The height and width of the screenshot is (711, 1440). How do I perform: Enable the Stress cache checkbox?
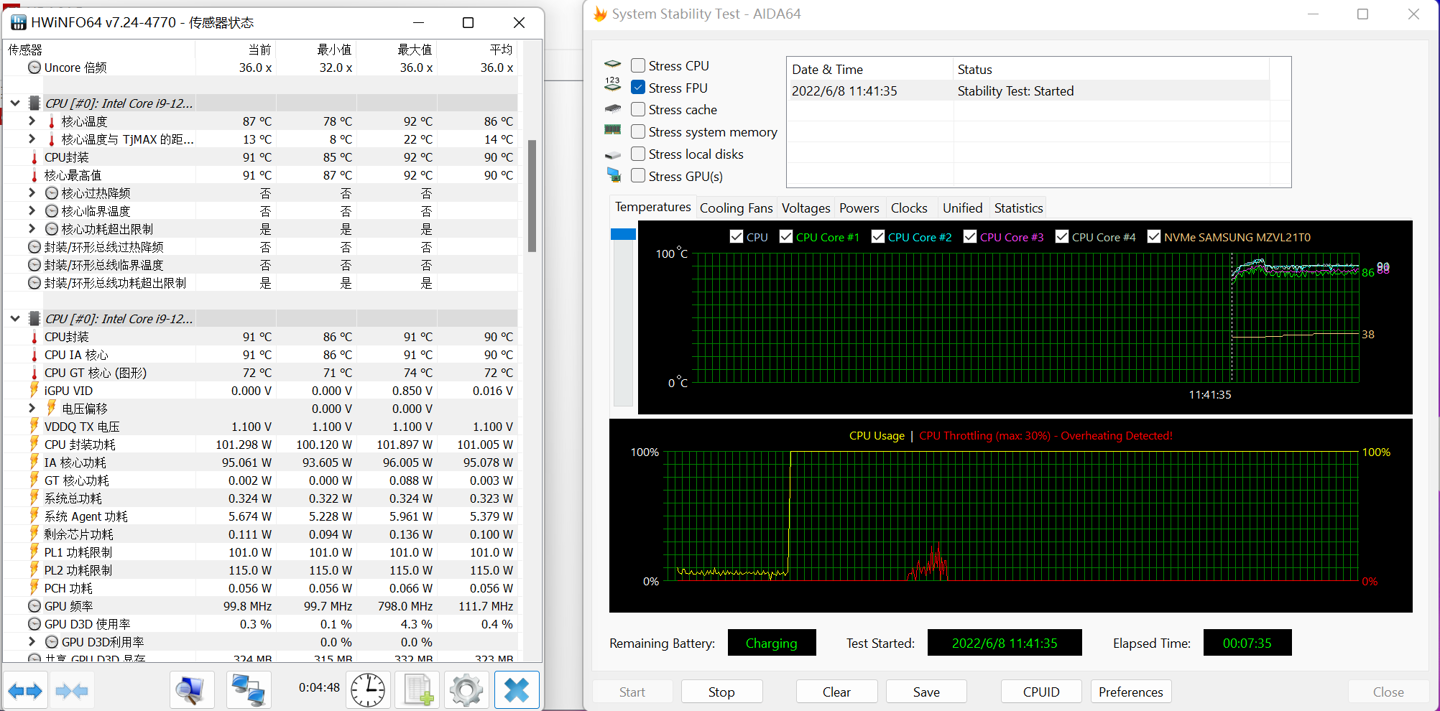click(638, 109)
